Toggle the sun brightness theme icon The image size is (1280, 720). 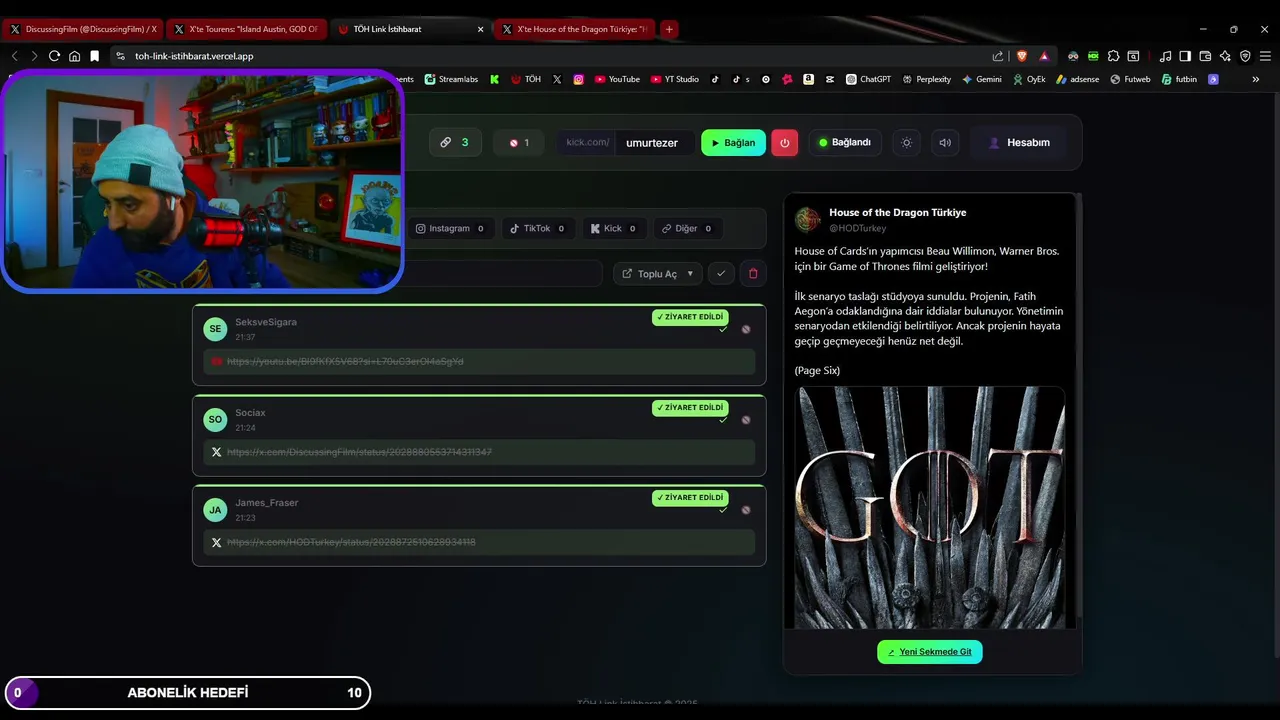(x=906, y=142)
